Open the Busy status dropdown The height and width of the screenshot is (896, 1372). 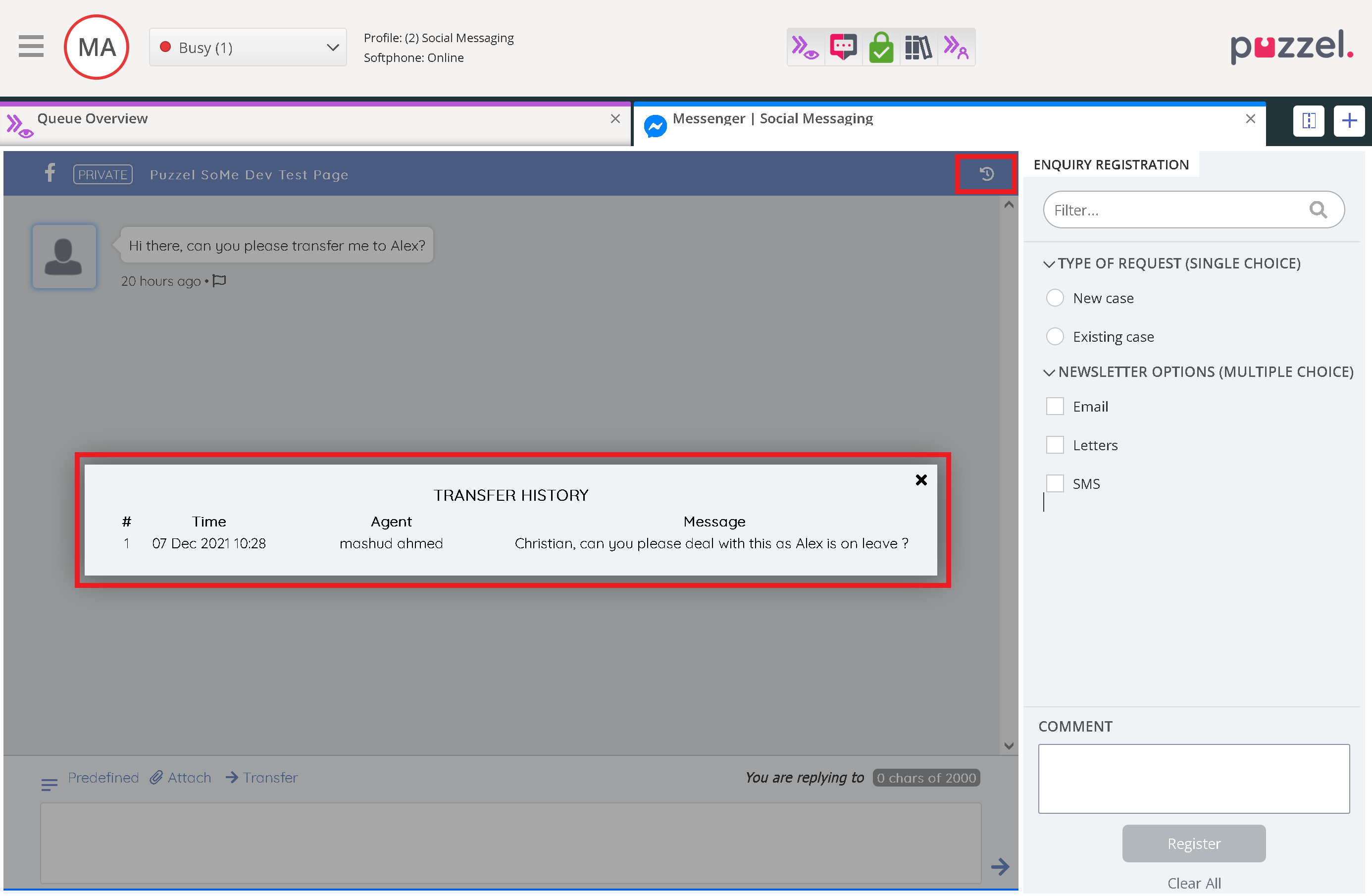[248, 47]
